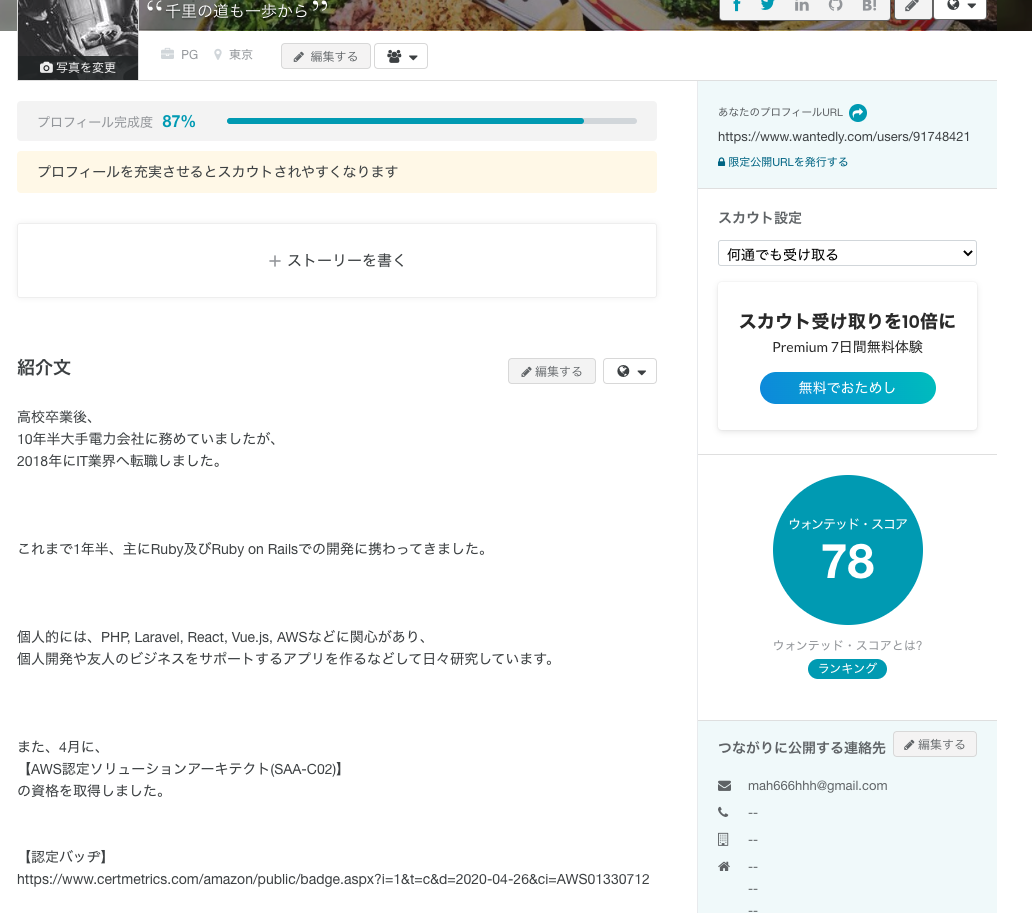Click the share arrow next to profile URL
1032x913 pixels.
pos(858,113)
